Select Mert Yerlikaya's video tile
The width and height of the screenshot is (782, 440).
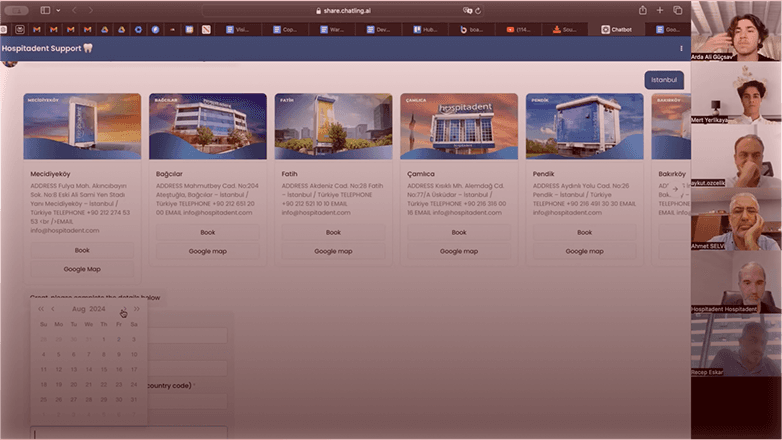tap(736, 92)
